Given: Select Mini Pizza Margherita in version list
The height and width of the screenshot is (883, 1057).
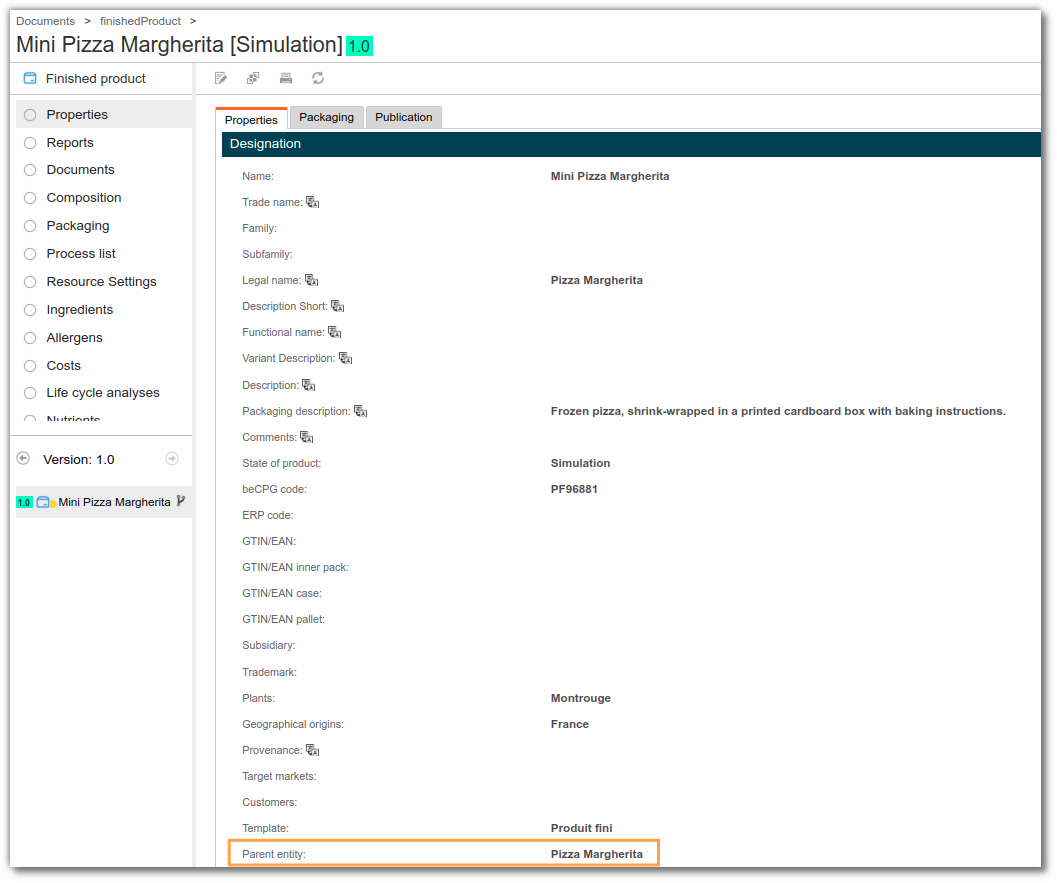Looking at the screenshot, I should pos(114,502).
